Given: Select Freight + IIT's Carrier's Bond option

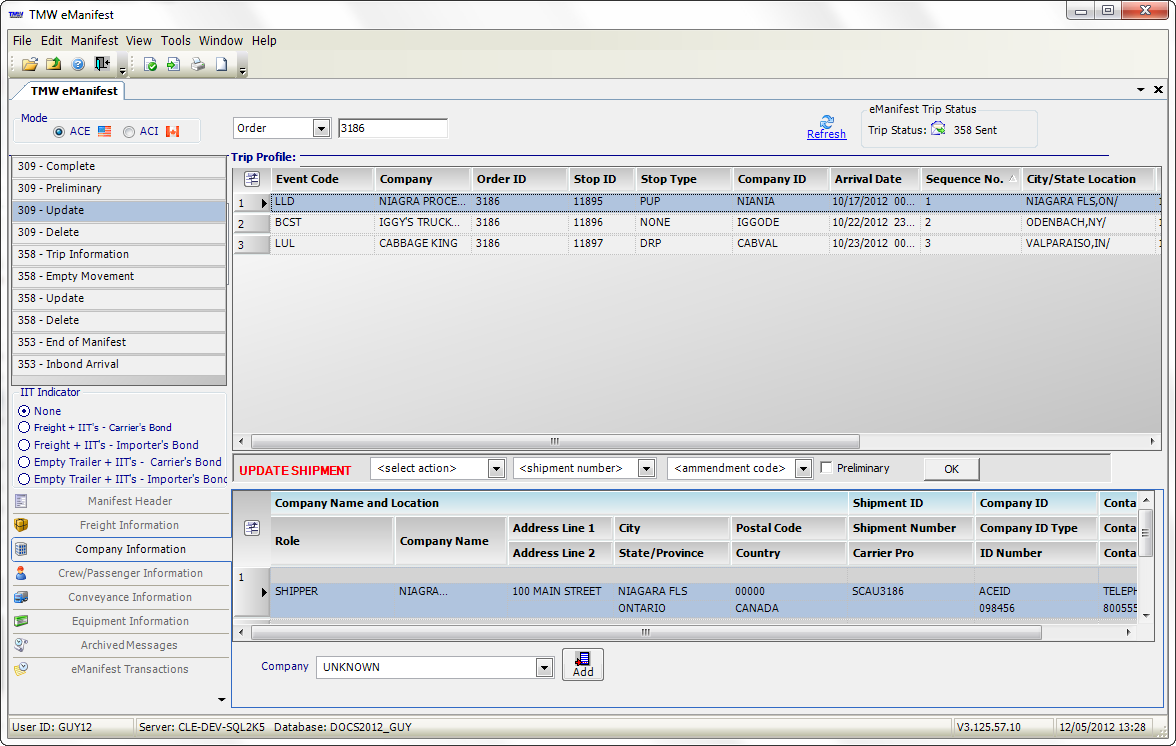Looking at the screenshot, I should [x=24, y=428].
